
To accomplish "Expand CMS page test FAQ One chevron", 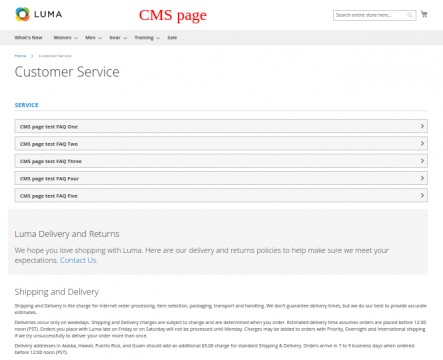I will click(422, 126).
